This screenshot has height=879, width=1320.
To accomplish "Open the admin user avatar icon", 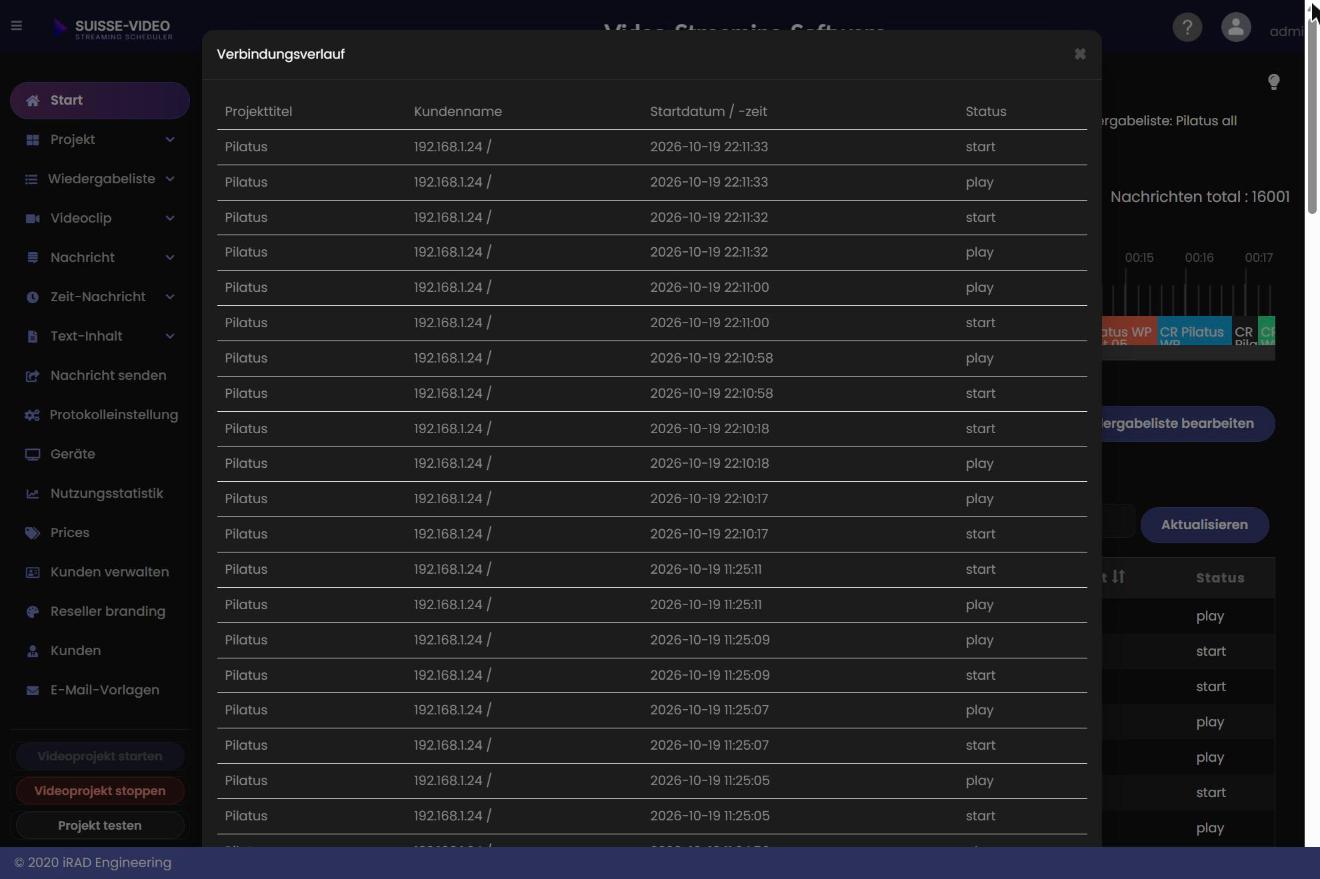I will (1236, 27).
